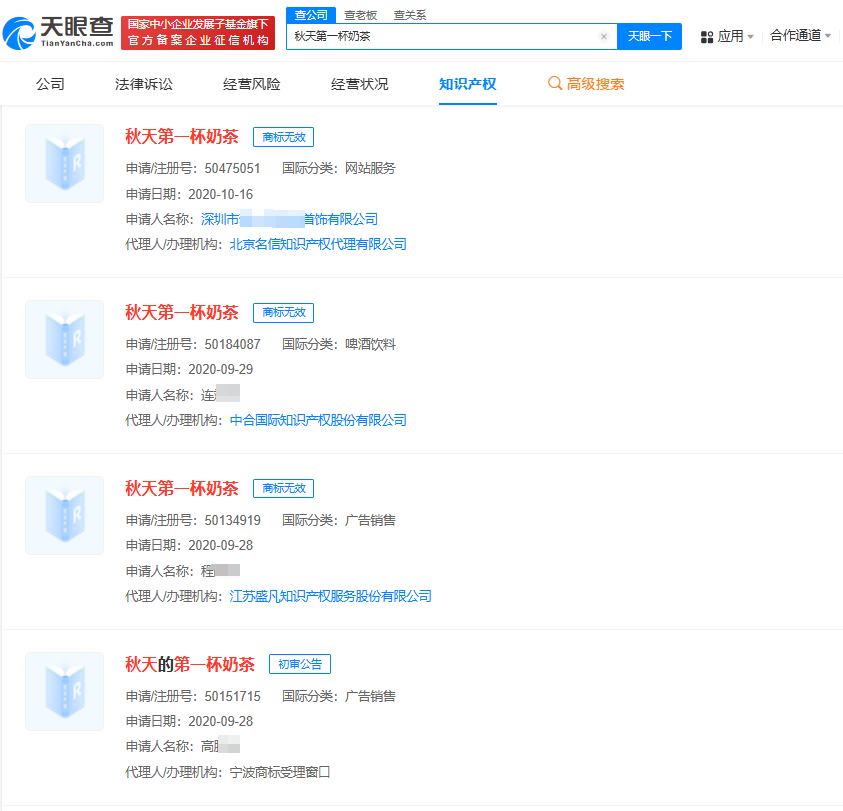Image resolution: width=843 pixels, height=811 pixels.
Task: Click the 初审公告 status tag
Action: (300, 663)
